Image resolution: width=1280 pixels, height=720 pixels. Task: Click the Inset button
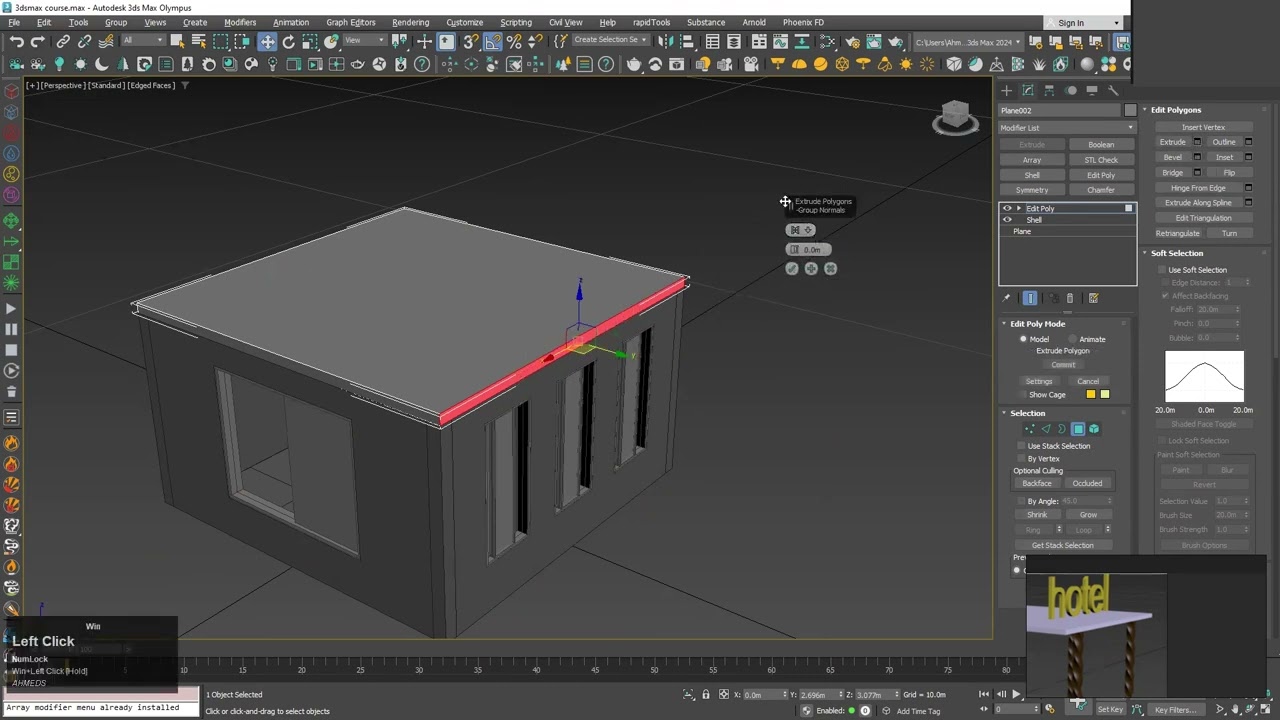(1224, 157)
